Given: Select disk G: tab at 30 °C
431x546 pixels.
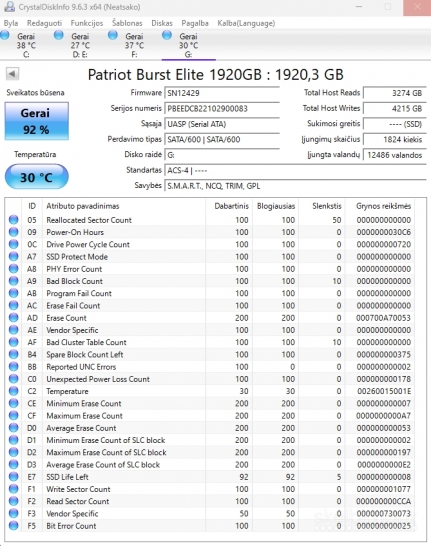Looking at the screenshot, I should [188, 45].
